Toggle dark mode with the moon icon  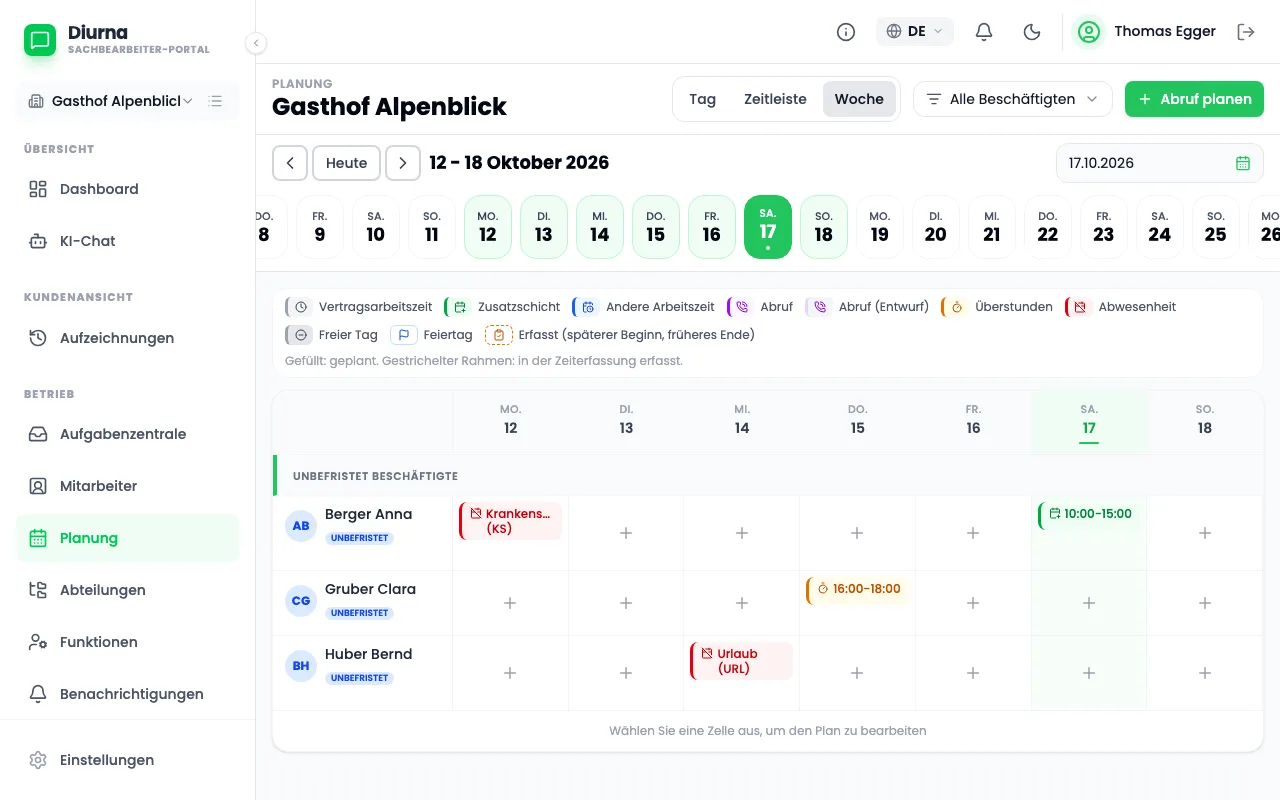click(x=1032, y=32)
